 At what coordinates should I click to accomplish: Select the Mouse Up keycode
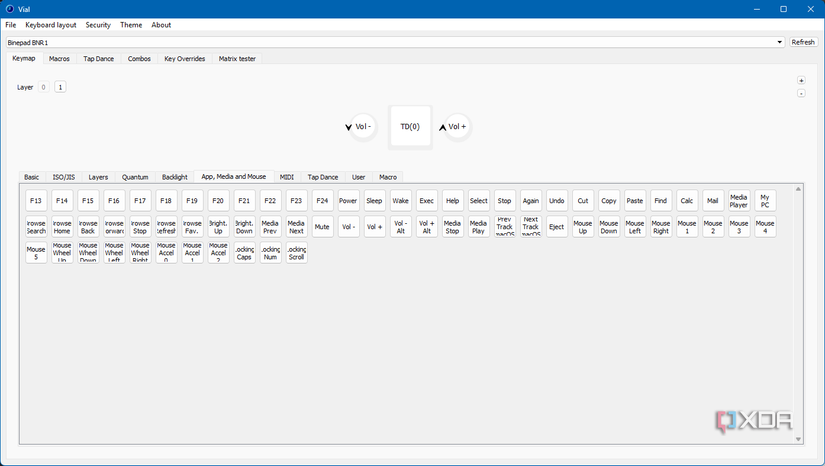pyautogui.click(x=582, y=227)
